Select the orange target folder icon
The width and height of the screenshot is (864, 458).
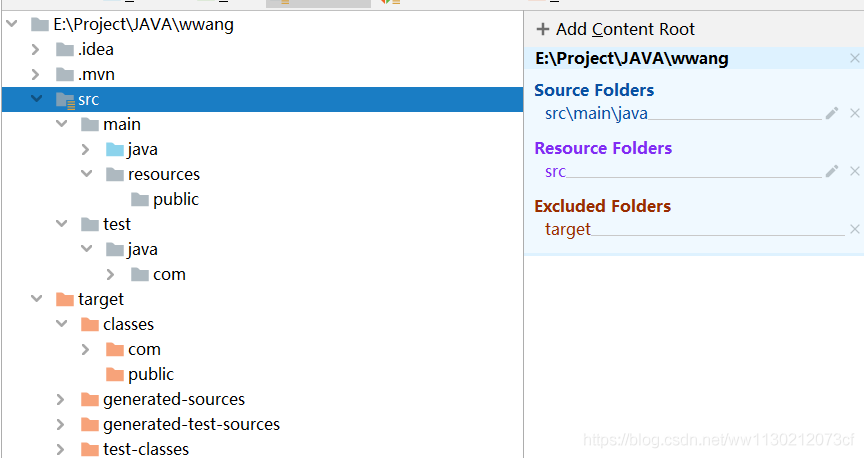pyautogui.click(x=65, y=299)
